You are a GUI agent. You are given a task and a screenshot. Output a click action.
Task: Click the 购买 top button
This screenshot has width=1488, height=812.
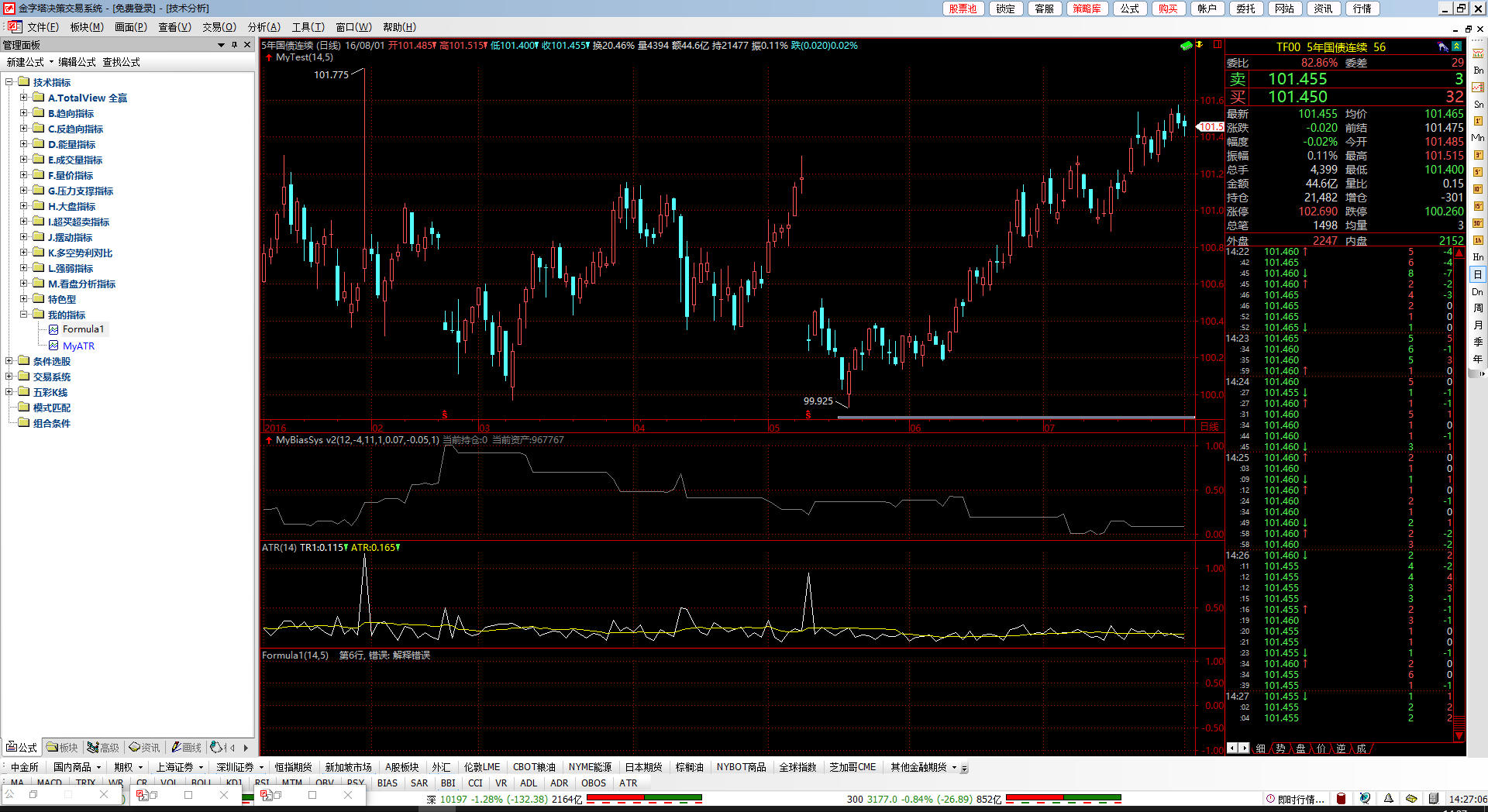pyautogui.click(x=1169, y=9)
